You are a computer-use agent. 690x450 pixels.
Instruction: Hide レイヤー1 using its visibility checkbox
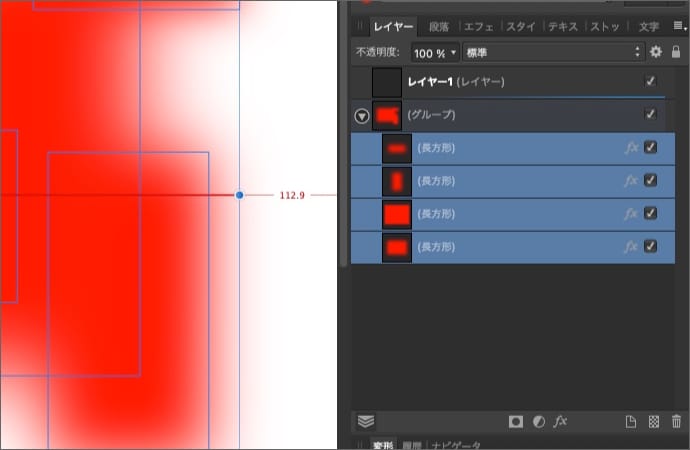[651, 81]
